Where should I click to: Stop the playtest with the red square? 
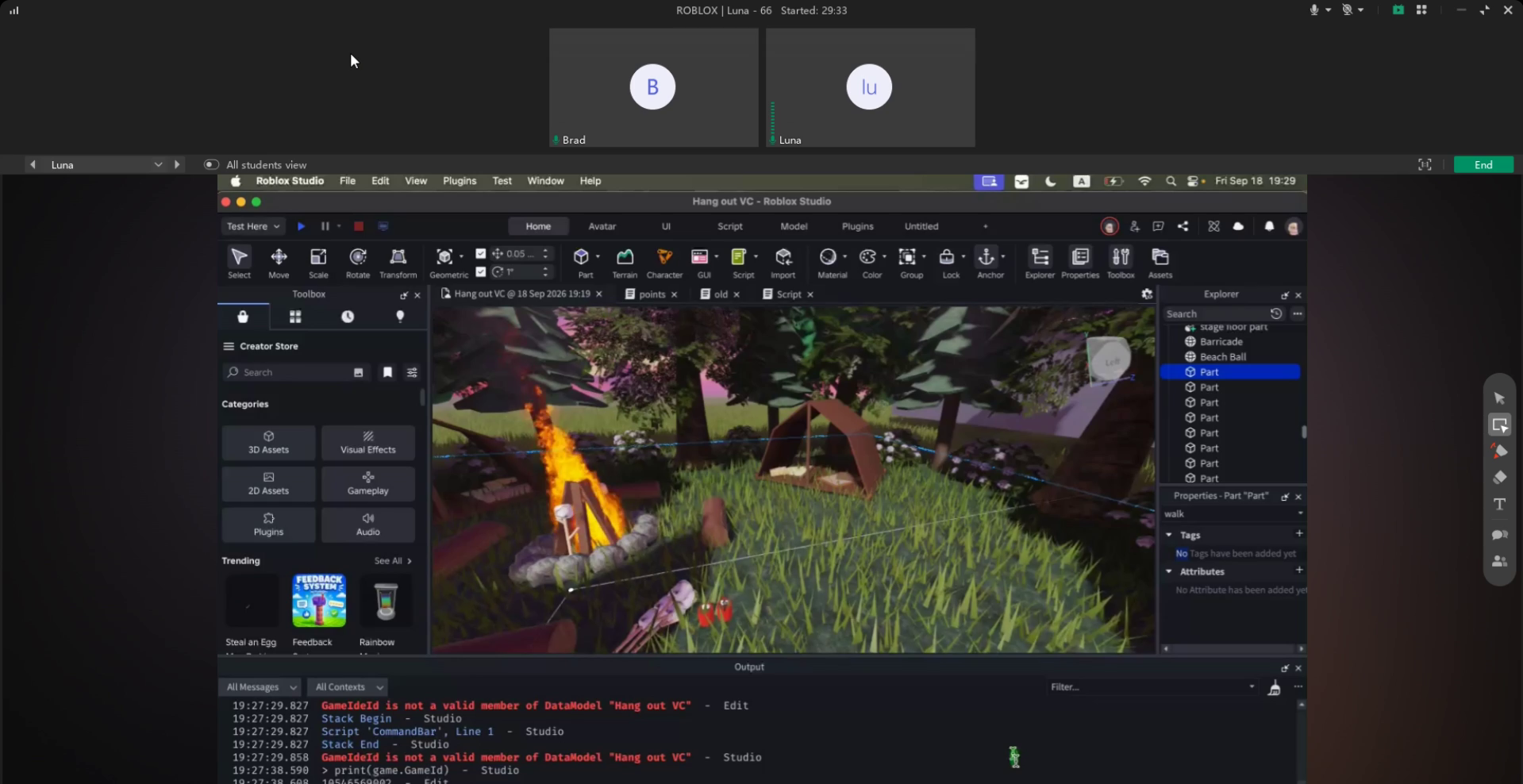359,226
